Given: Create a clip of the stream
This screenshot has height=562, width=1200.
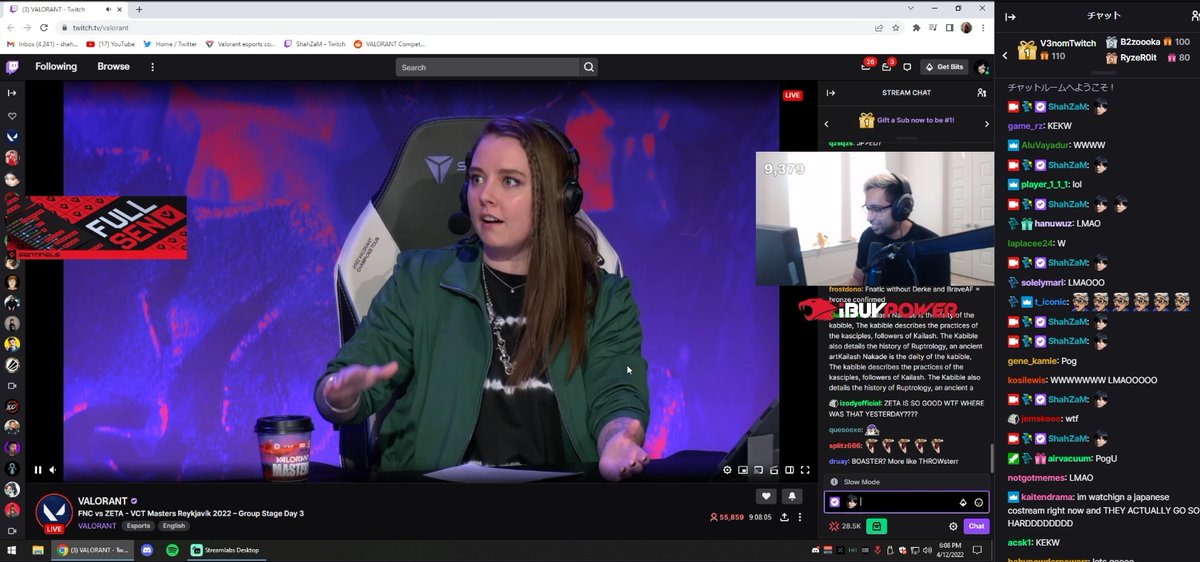Looking at the screenshot, I should (x=774, y=469).
